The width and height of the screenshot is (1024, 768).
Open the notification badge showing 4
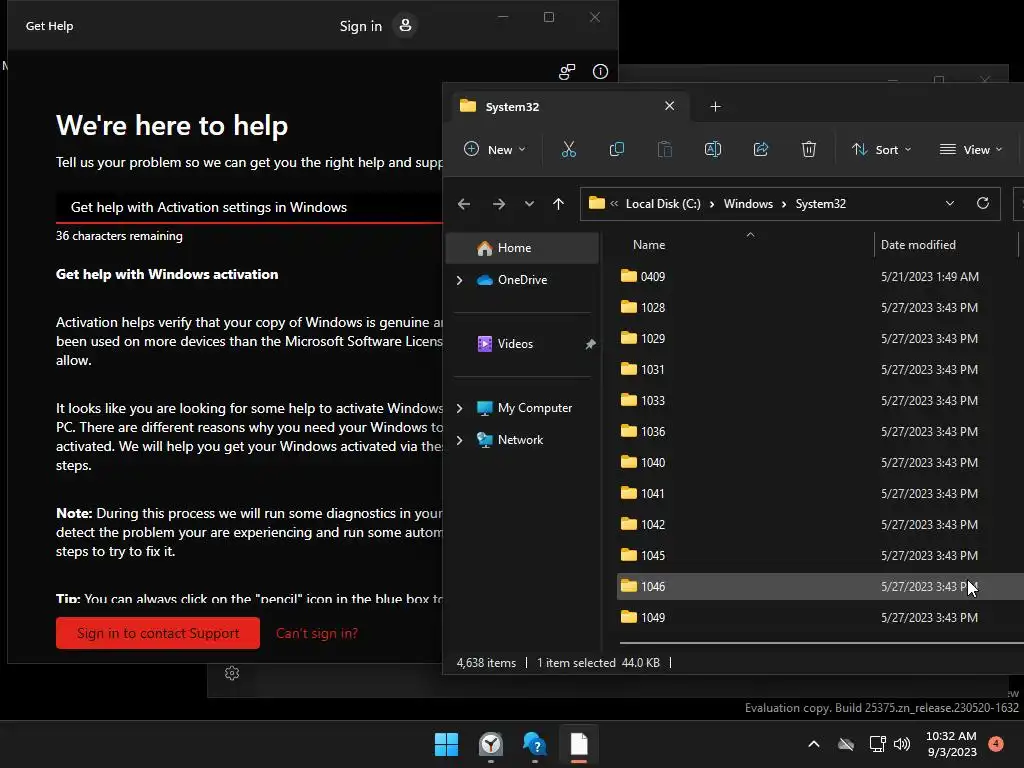[996, 744]
